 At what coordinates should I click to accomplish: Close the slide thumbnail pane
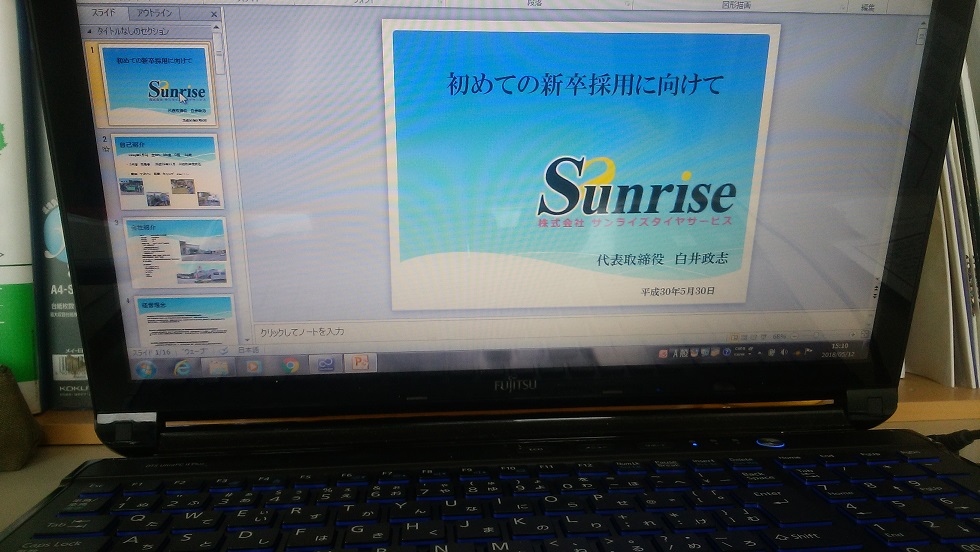tap(214, 14)
